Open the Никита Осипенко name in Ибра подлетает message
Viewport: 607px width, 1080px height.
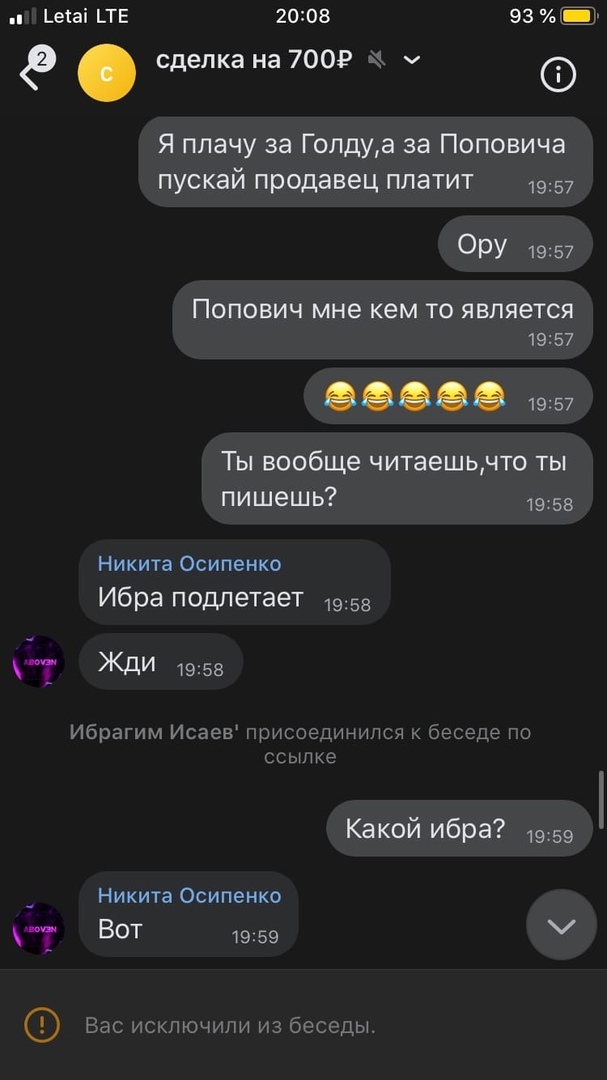tap(189, 563)
